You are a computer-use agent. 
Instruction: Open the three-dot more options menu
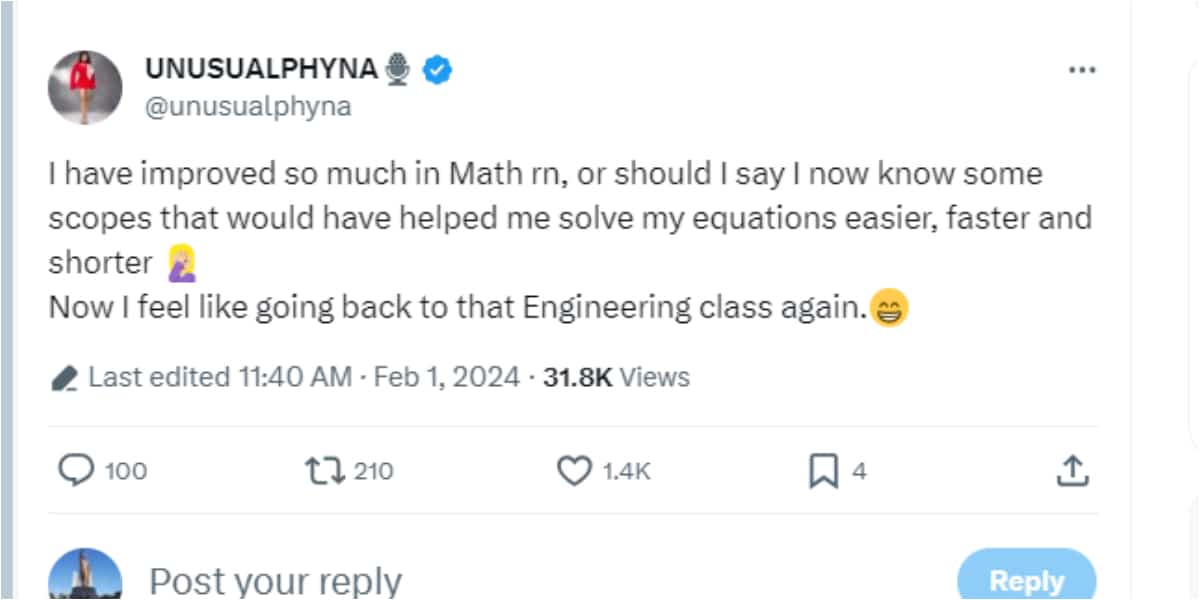point(1082,70)
